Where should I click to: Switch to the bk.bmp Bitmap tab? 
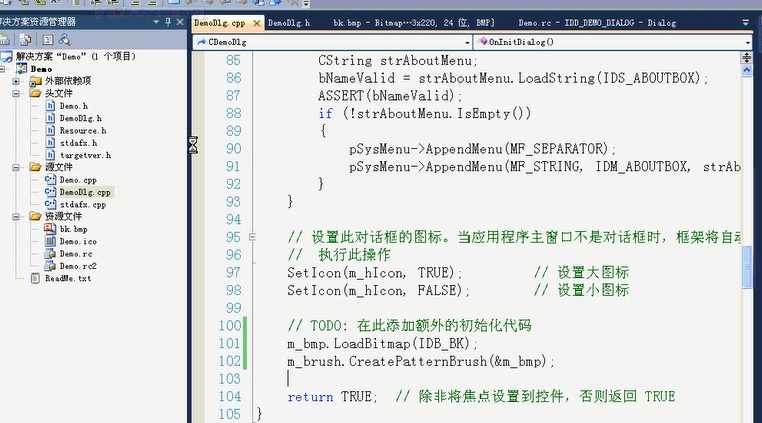point(414,23)
